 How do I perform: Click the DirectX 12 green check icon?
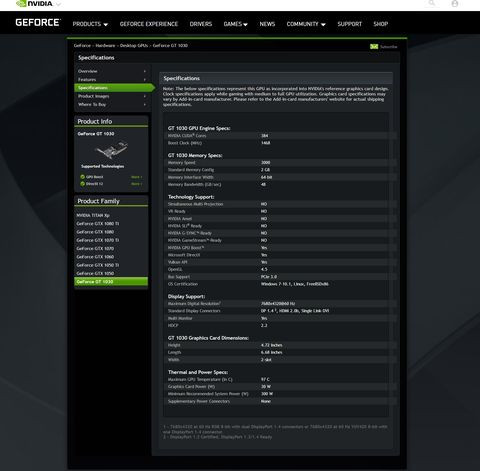[x=82, y=184]
